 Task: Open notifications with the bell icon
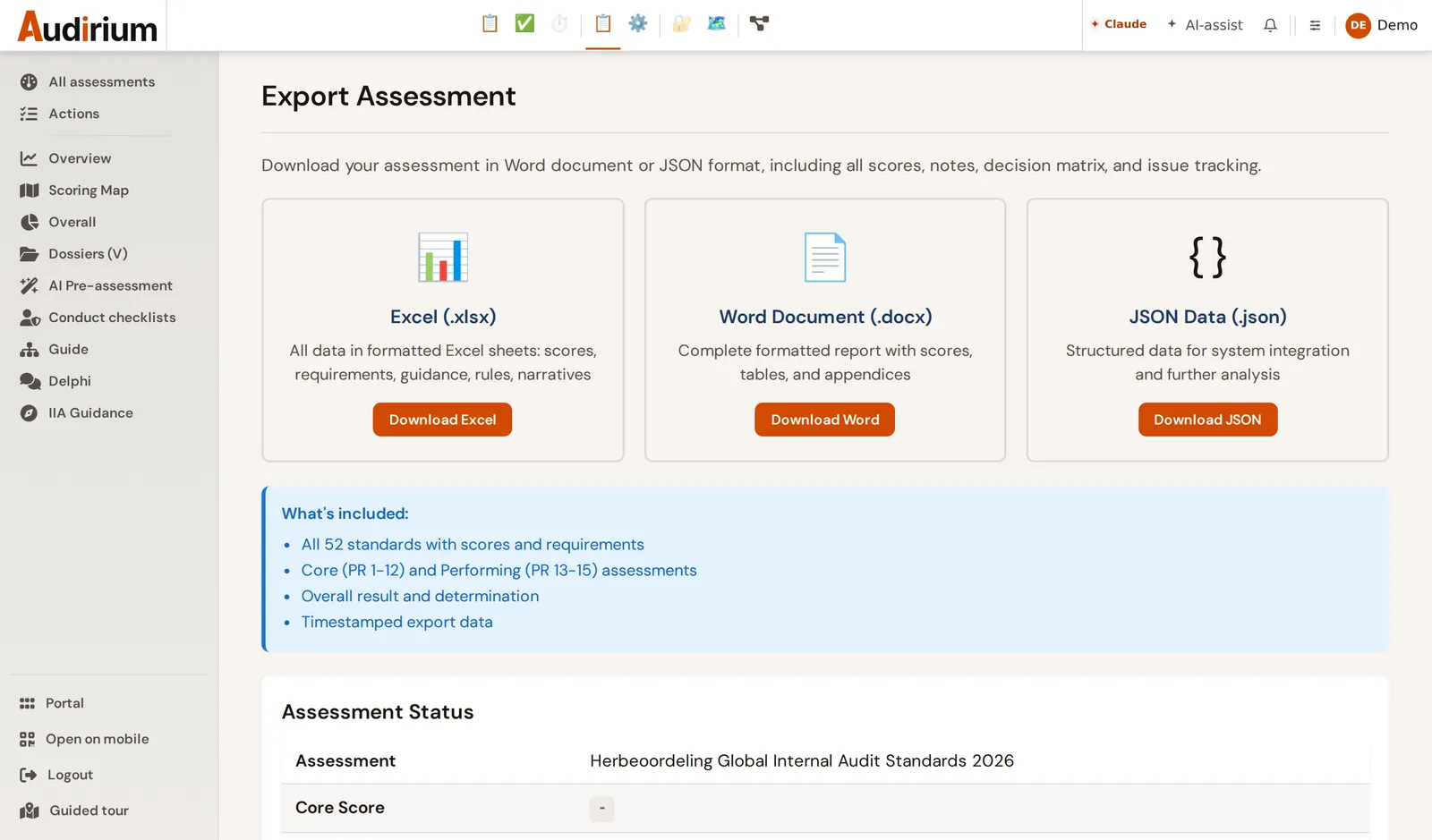1270,25
